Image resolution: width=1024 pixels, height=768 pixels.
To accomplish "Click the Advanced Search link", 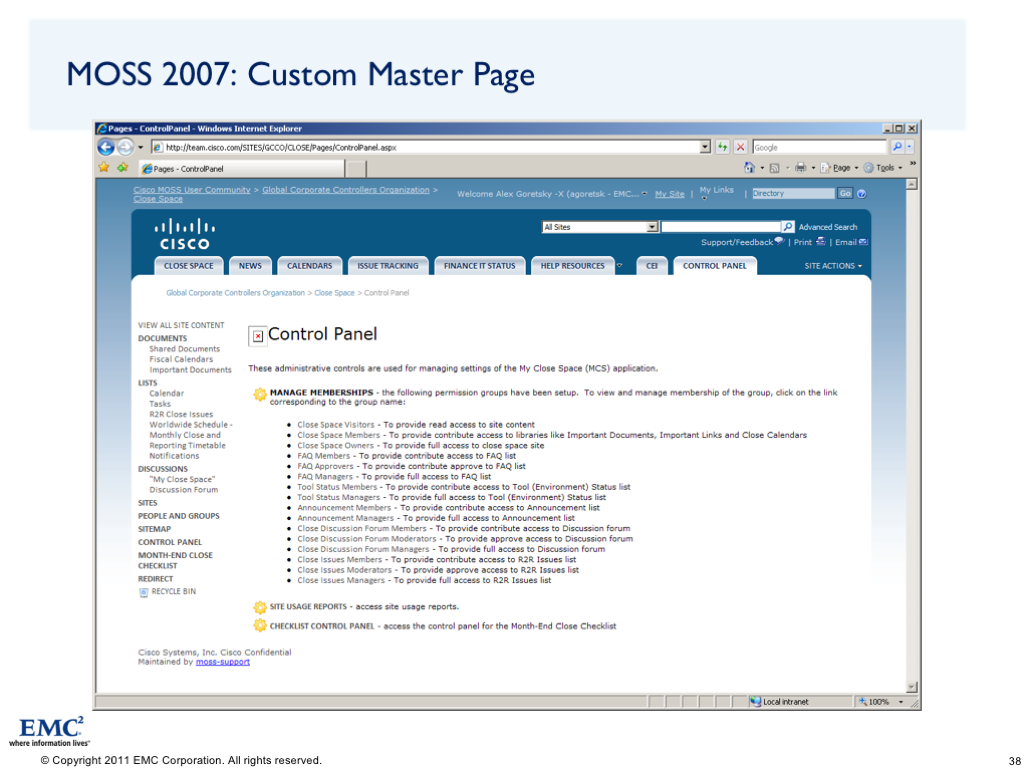I will tap(827, 227).
